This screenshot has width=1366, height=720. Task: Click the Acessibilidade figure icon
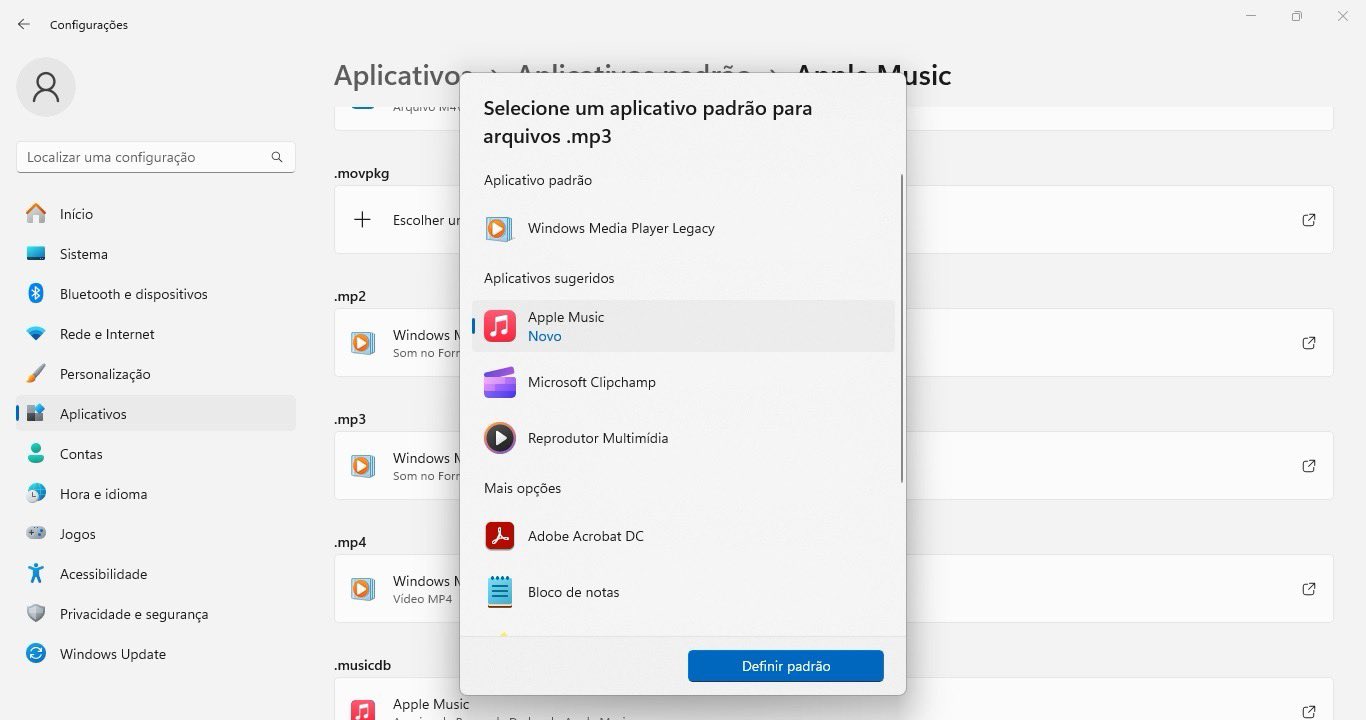pos(36,574)
